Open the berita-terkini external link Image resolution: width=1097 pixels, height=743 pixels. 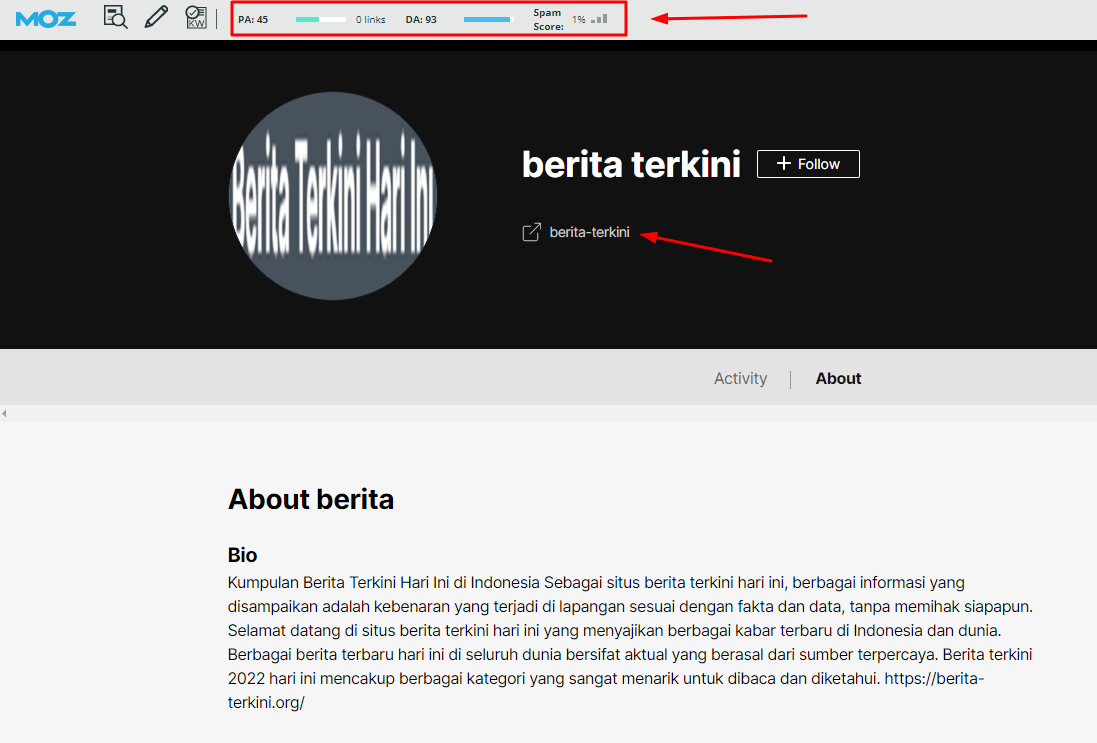point(589,232)
